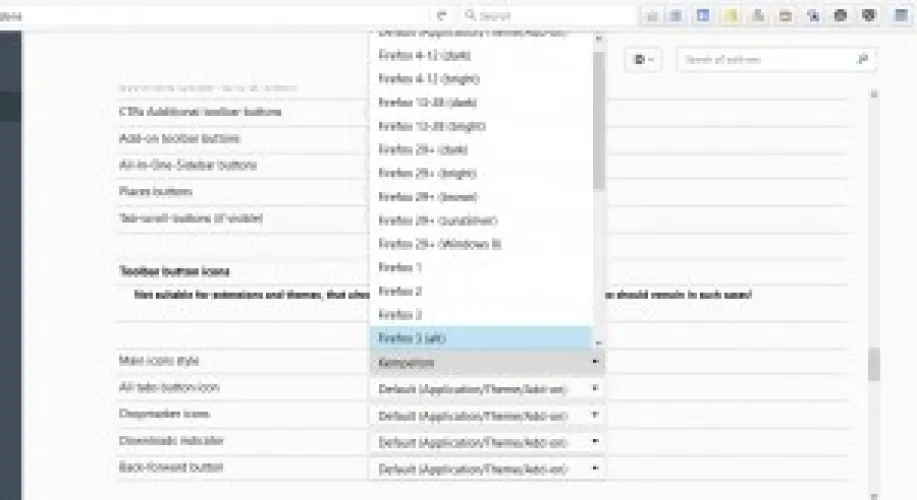
Task: Click the options page scrollbar thumb
Action: pos(874,365)
